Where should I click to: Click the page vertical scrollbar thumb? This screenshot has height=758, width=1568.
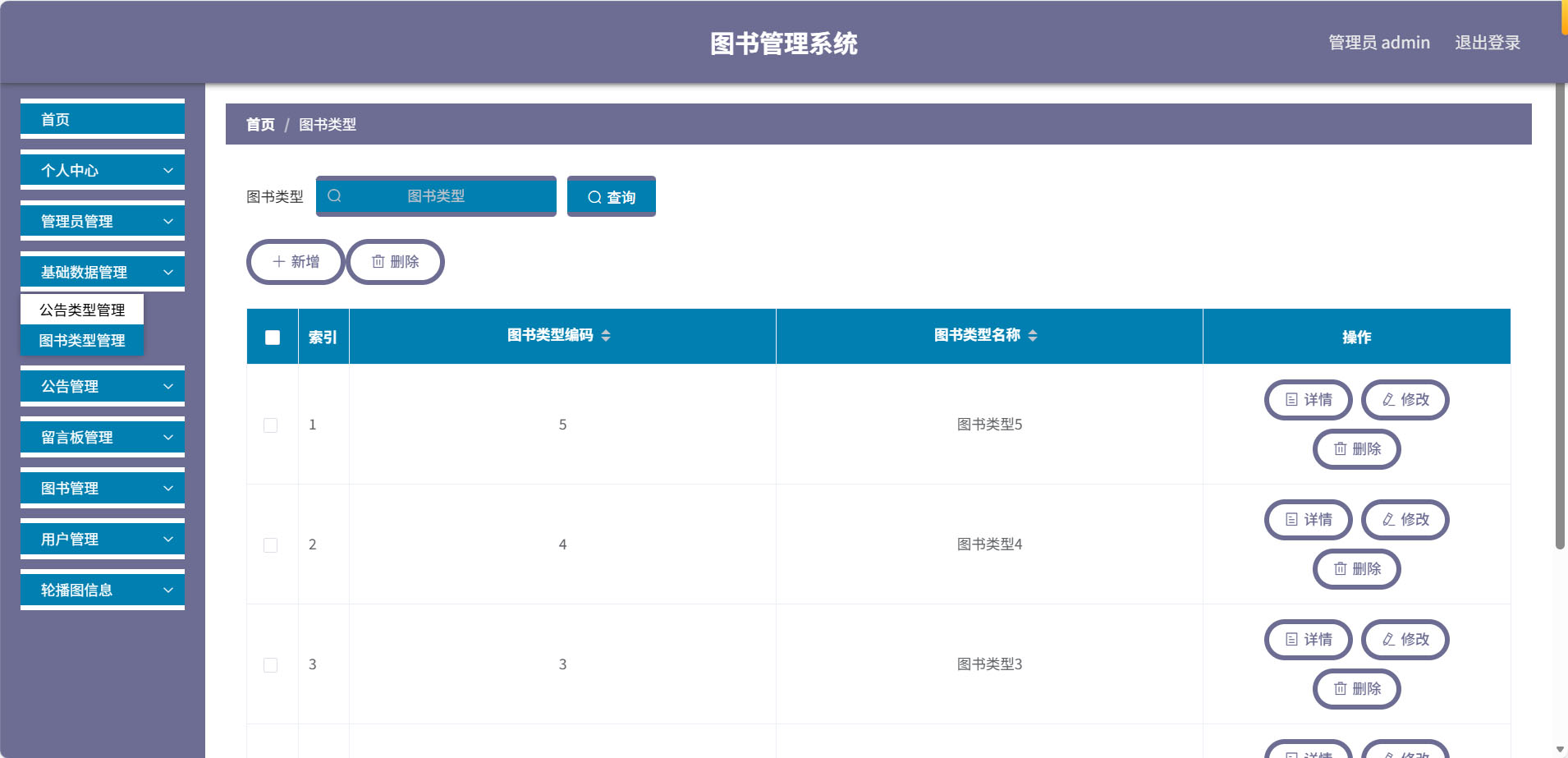pos(1560,316)
